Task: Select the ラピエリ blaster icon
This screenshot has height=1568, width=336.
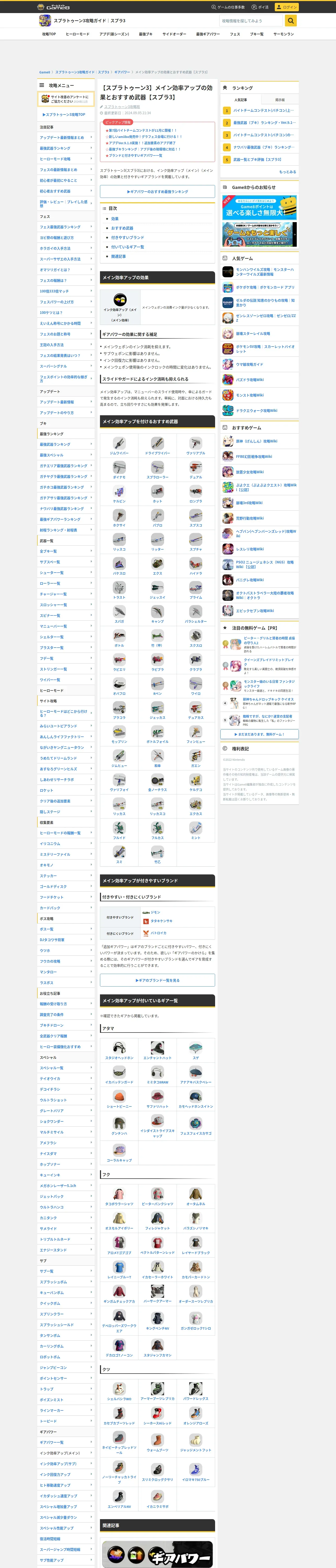Action: click(120, 659)
